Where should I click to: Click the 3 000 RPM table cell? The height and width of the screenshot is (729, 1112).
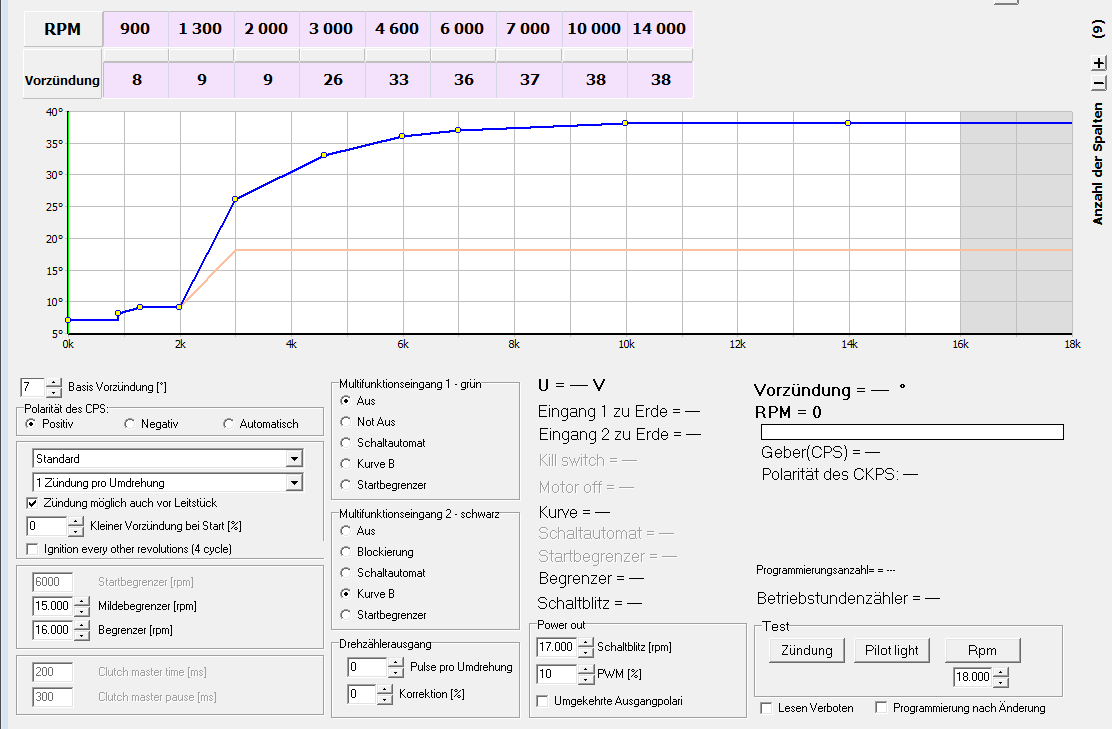(x=332, y=29)
